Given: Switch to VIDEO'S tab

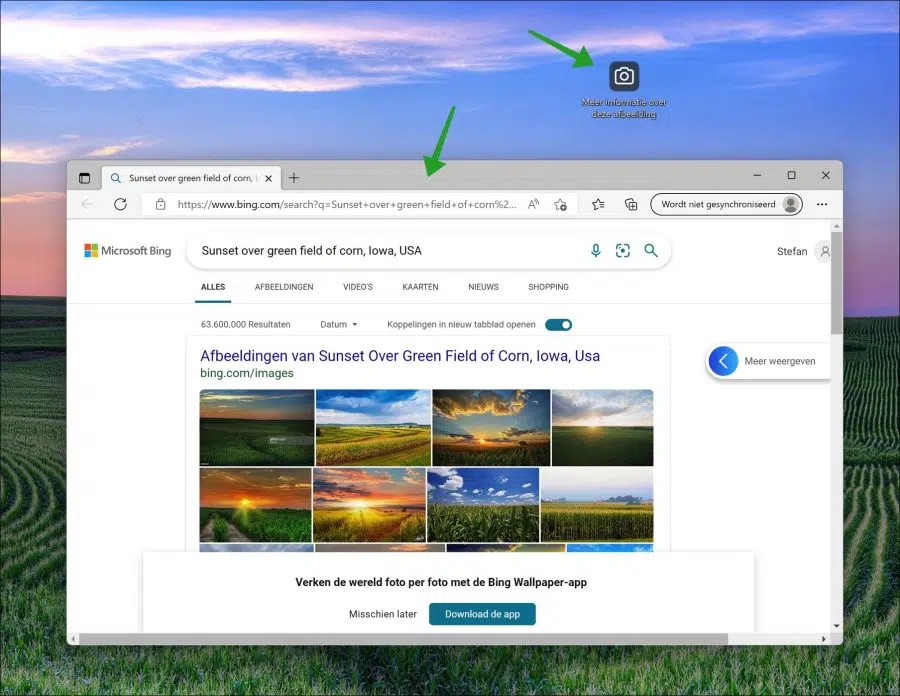Looking at the screenshot, I should 358,287.
